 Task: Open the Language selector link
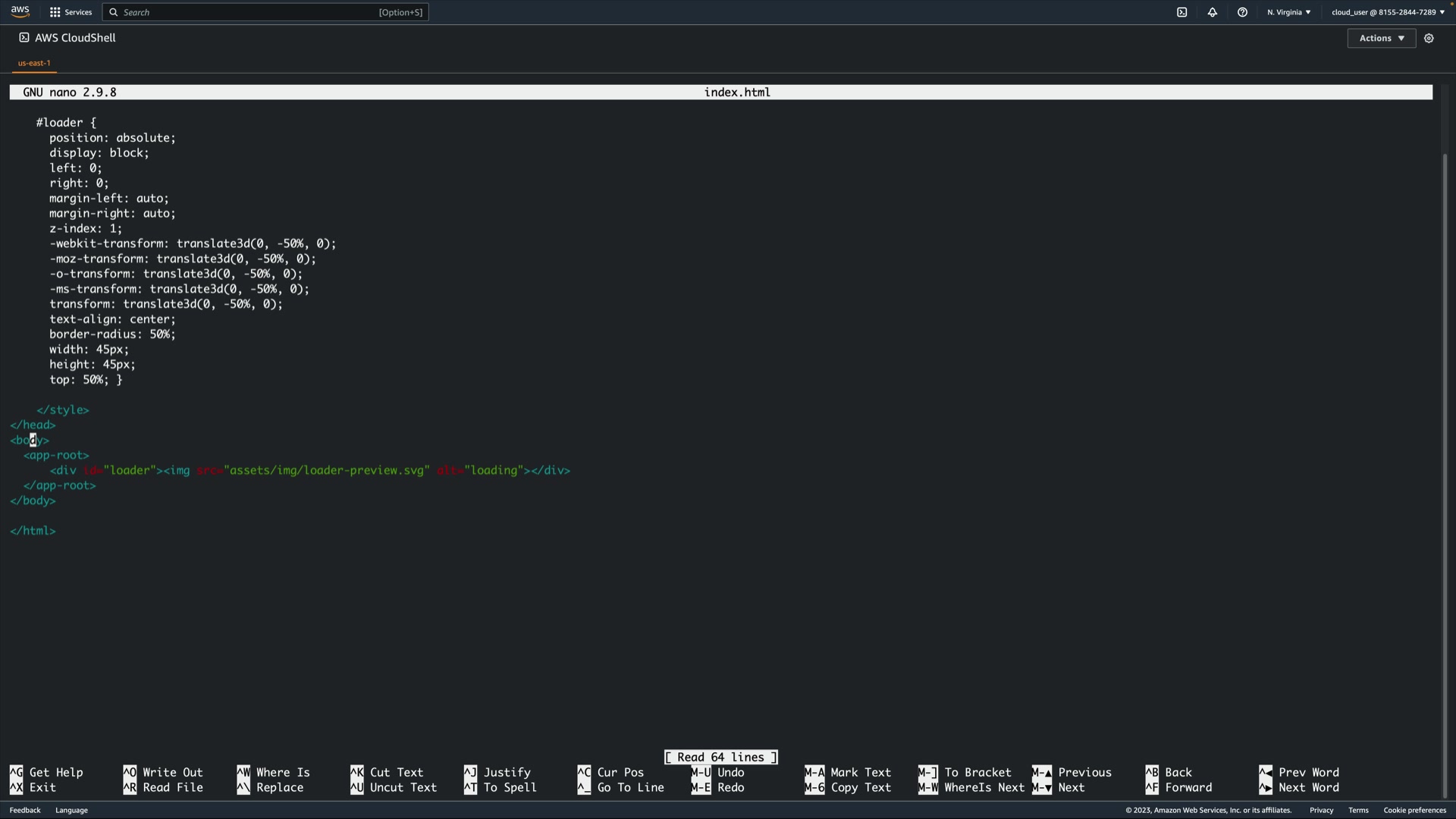tap(71, 810)
